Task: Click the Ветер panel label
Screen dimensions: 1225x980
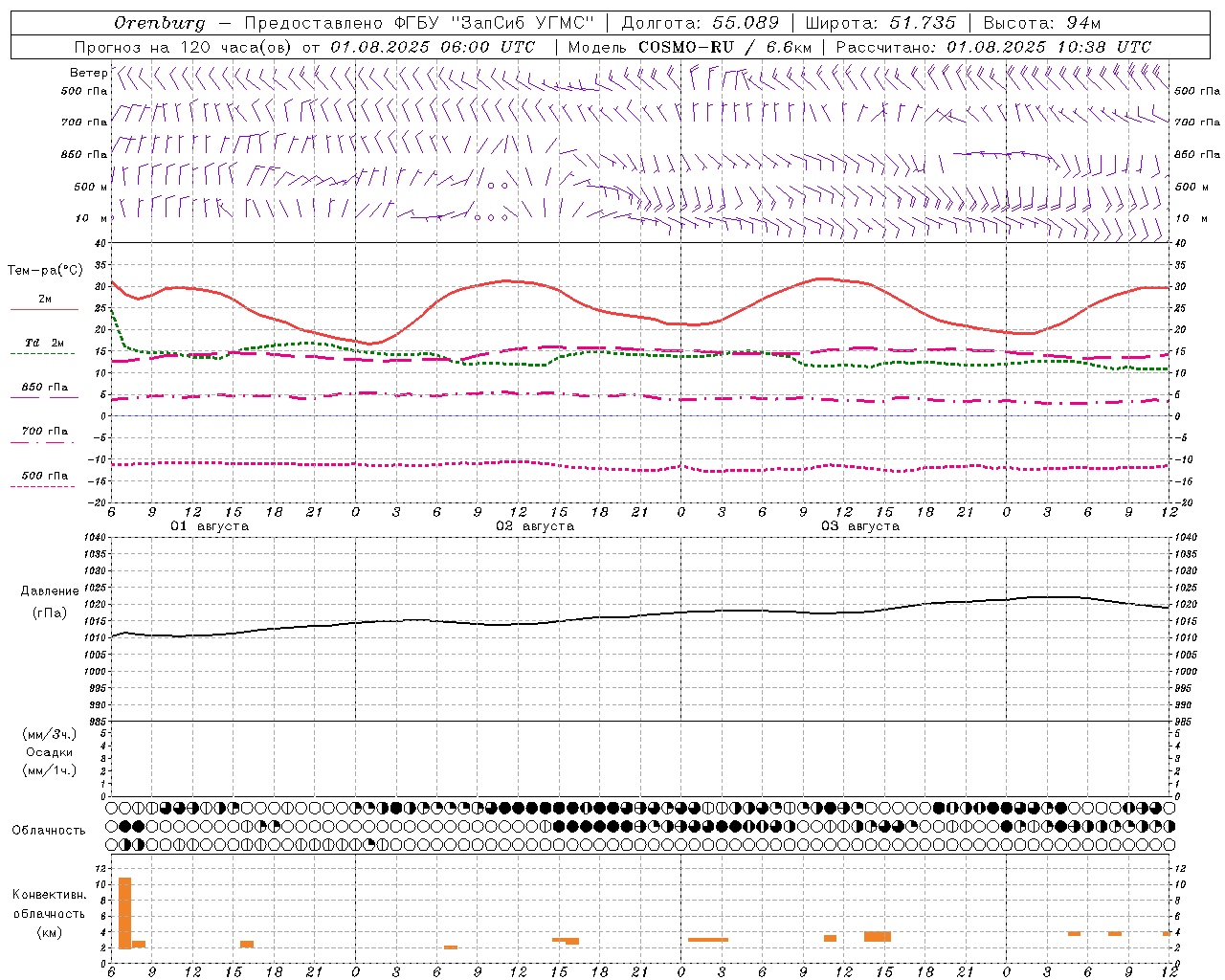Action: pyautogui.click(x=88, y=73)
